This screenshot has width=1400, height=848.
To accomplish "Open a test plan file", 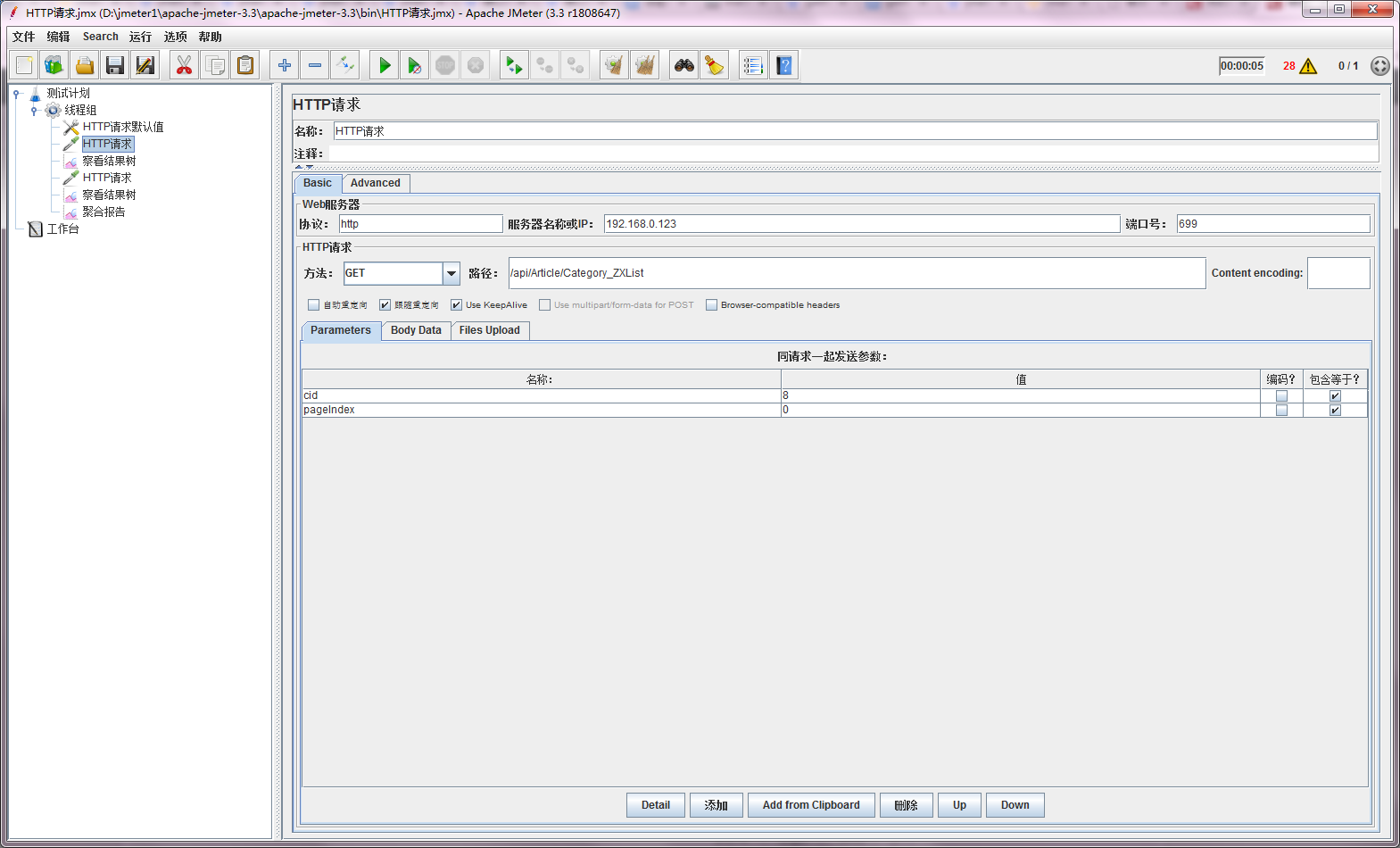I will coord(85,65).
